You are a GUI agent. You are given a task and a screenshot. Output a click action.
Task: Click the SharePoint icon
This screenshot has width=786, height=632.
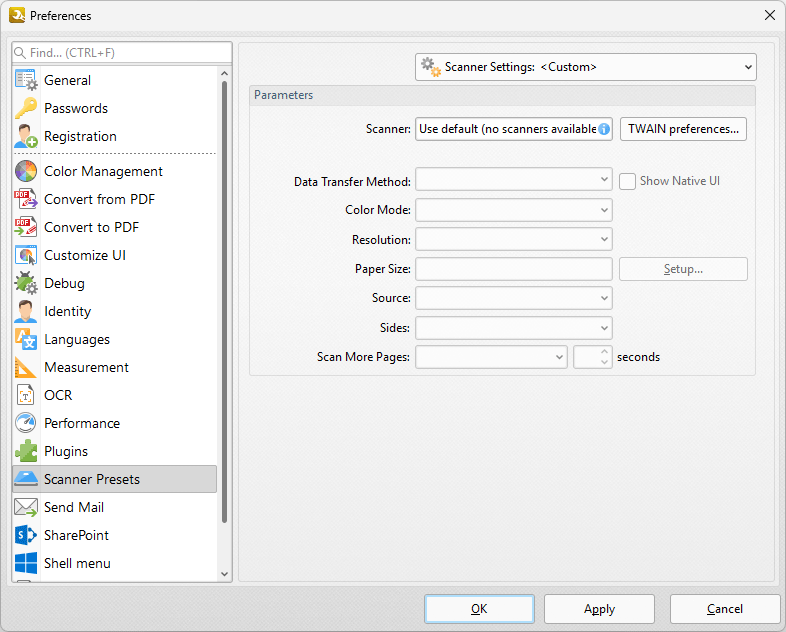coord(26,535)
